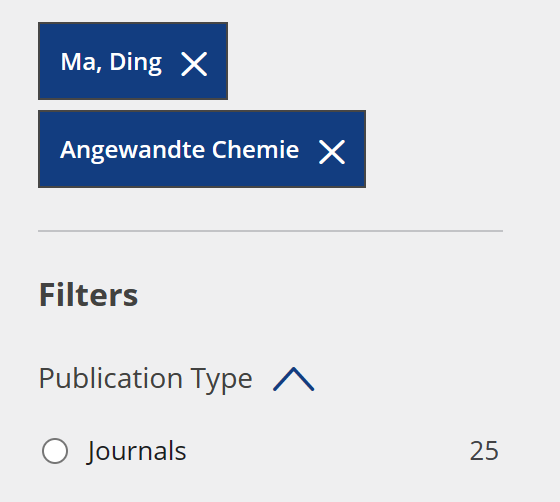Clear the Angewandte Chemie source filter
The width and height of the screenshot is (560, 502).
pos(332,152)
